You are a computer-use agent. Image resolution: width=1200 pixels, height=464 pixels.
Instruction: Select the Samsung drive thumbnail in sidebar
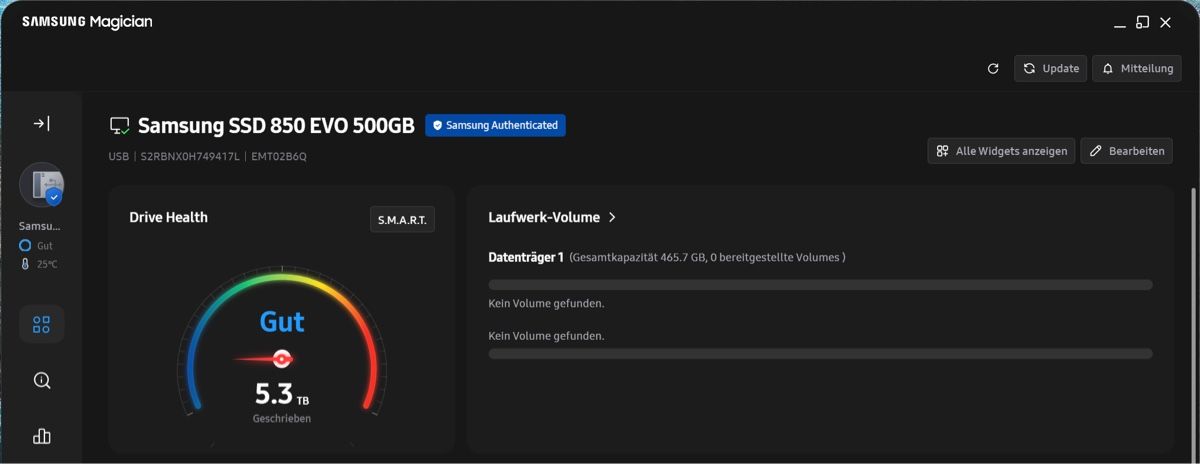click(41, 185)
